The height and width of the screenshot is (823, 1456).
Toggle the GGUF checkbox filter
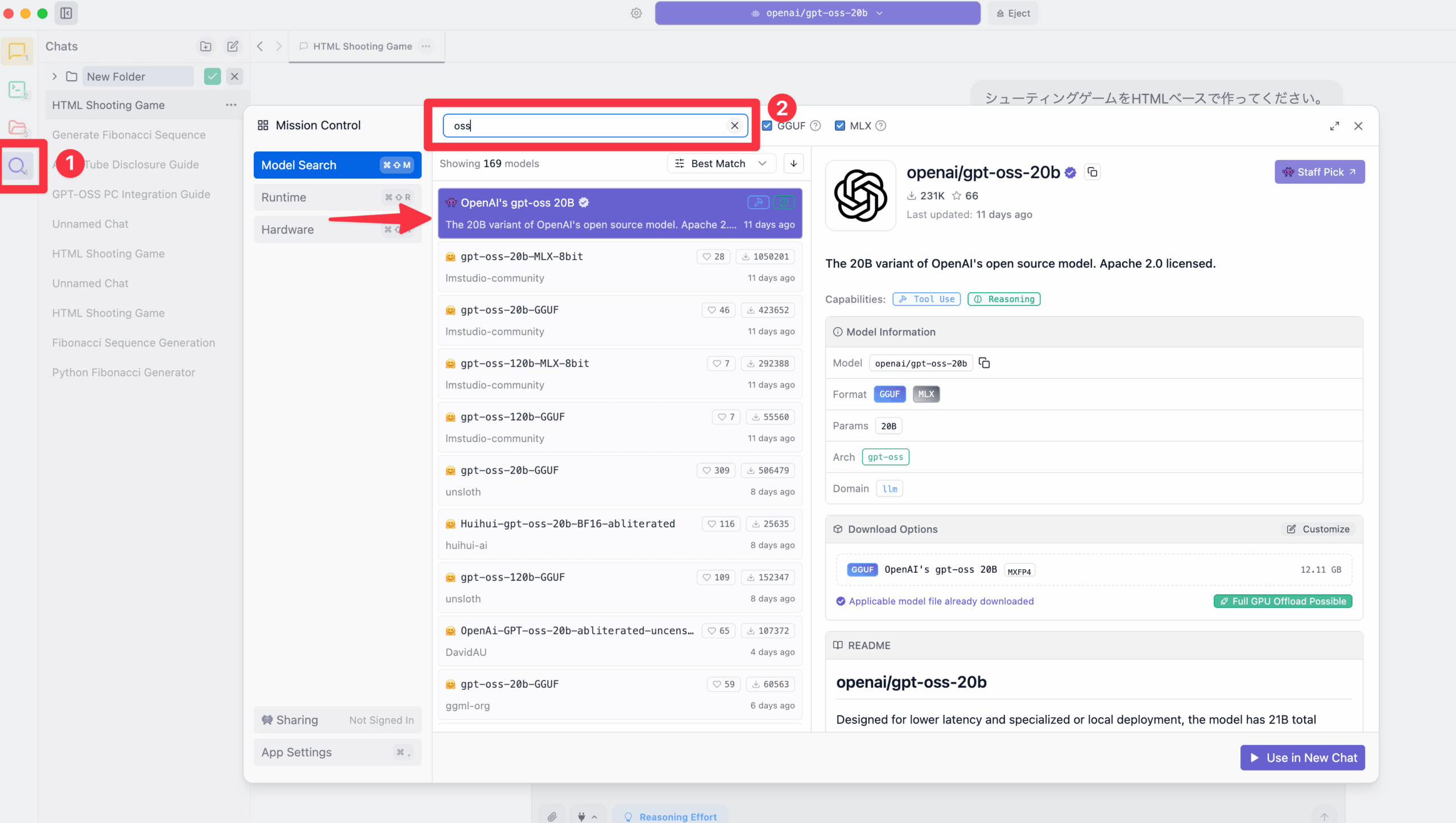pos(767,126)
